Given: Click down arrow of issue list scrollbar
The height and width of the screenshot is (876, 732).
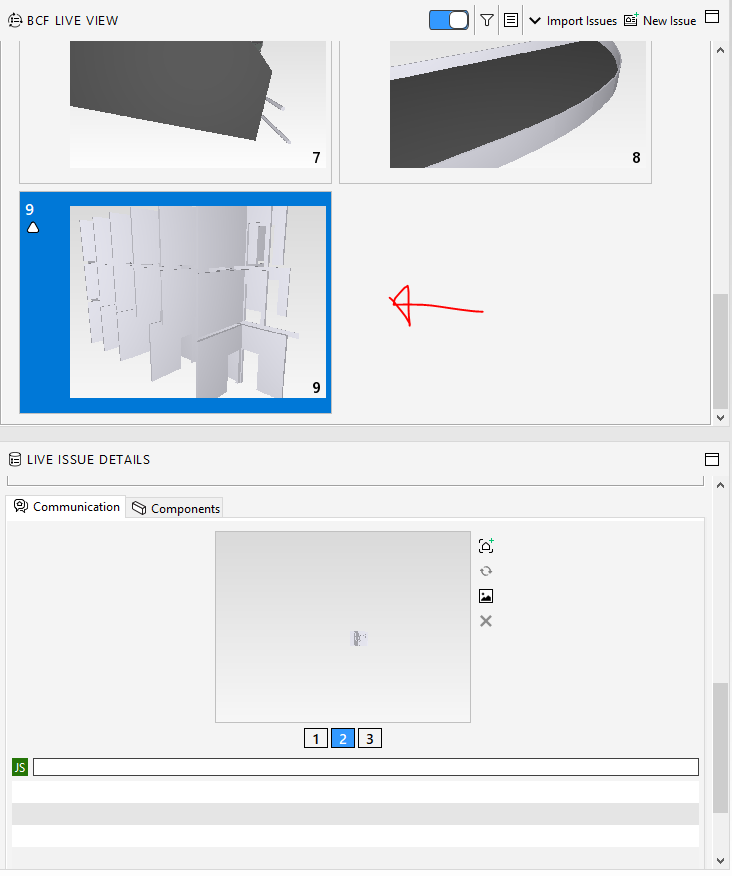Looking at the screenshot, I should (720, 417).
